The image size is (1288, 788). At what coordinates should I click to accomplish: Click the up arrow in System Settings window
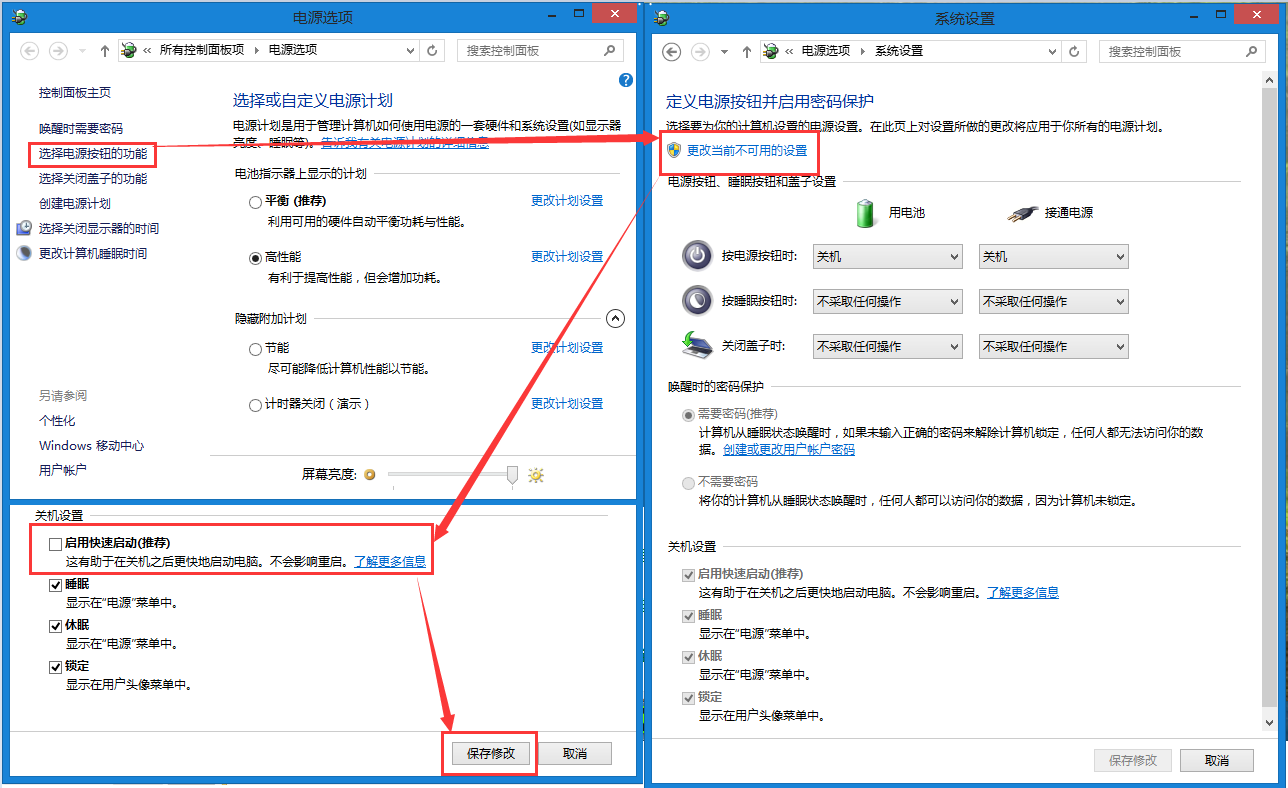[746, 51]
